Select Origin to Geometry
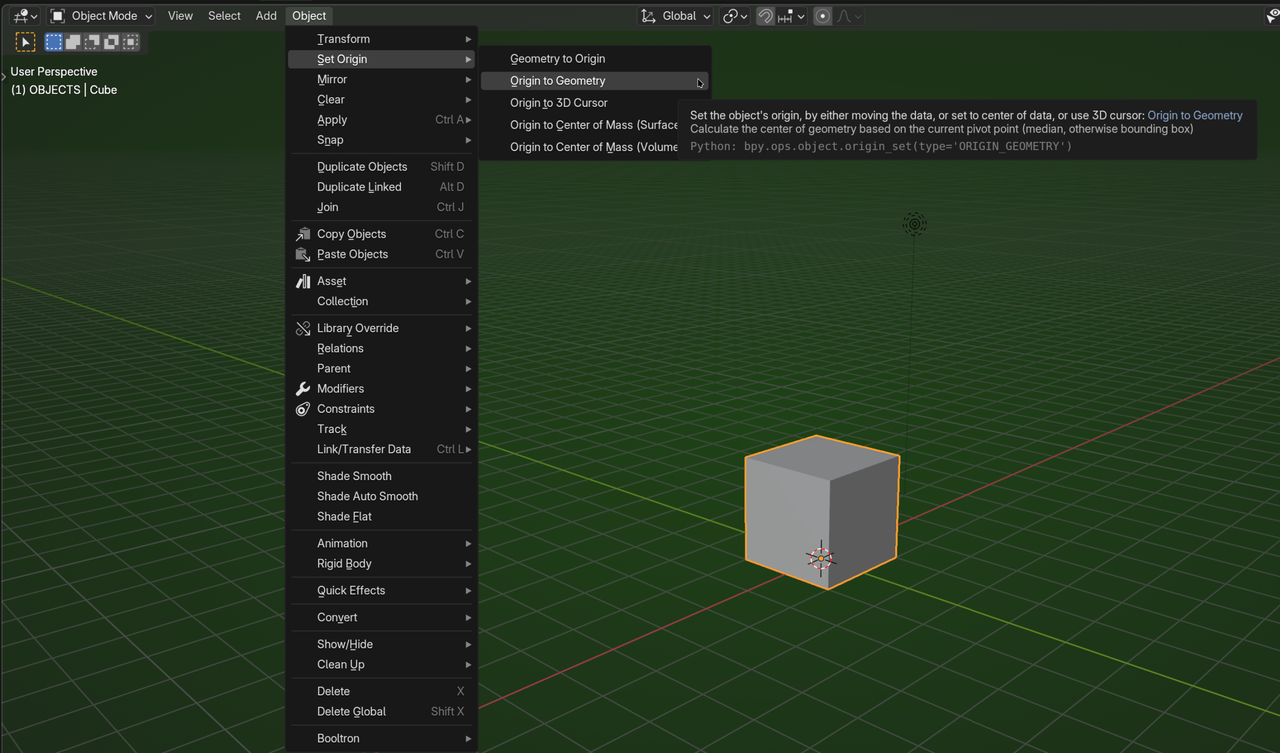 pos(557,81)
